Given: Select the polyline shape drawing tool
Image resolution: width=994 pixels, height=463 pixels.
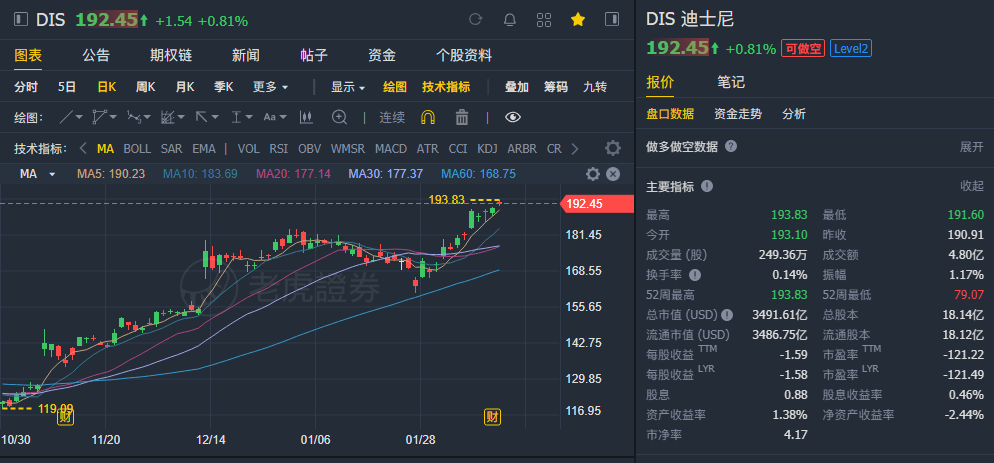Looking at the screenshot, I should click(100, 117).
